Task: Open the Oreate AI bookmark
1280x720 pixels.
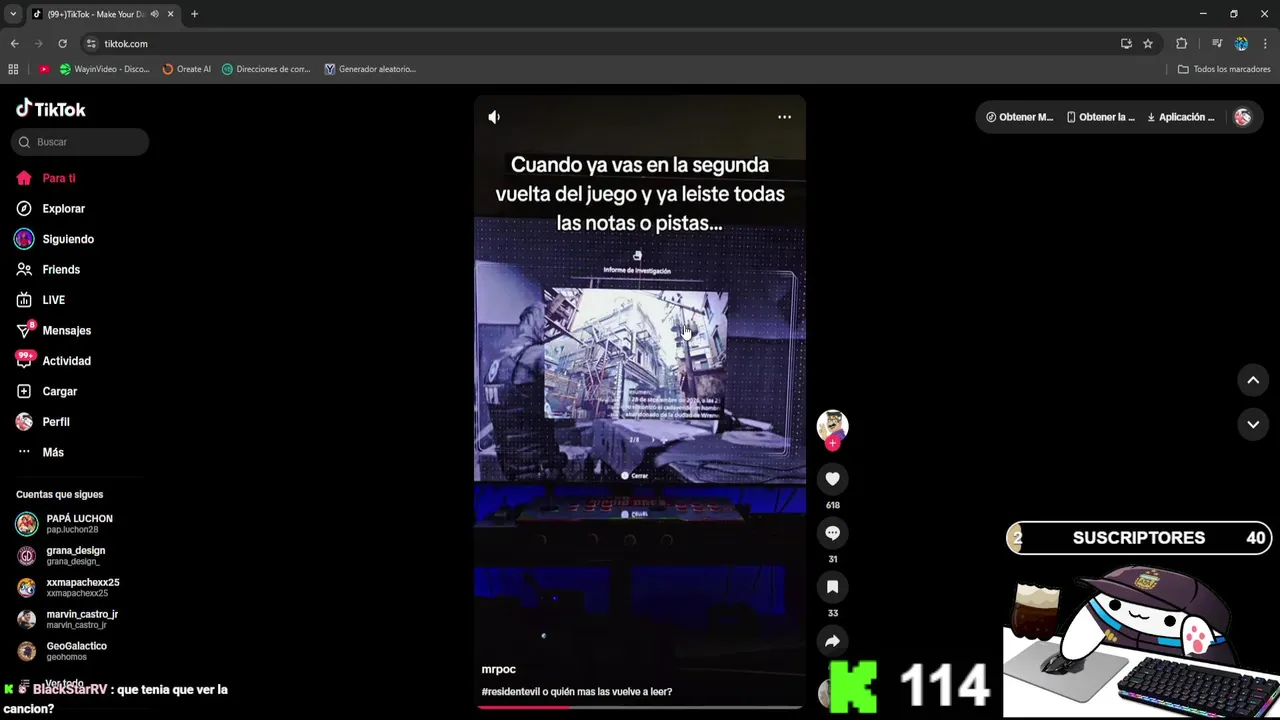Action: [x=186, y=69]
